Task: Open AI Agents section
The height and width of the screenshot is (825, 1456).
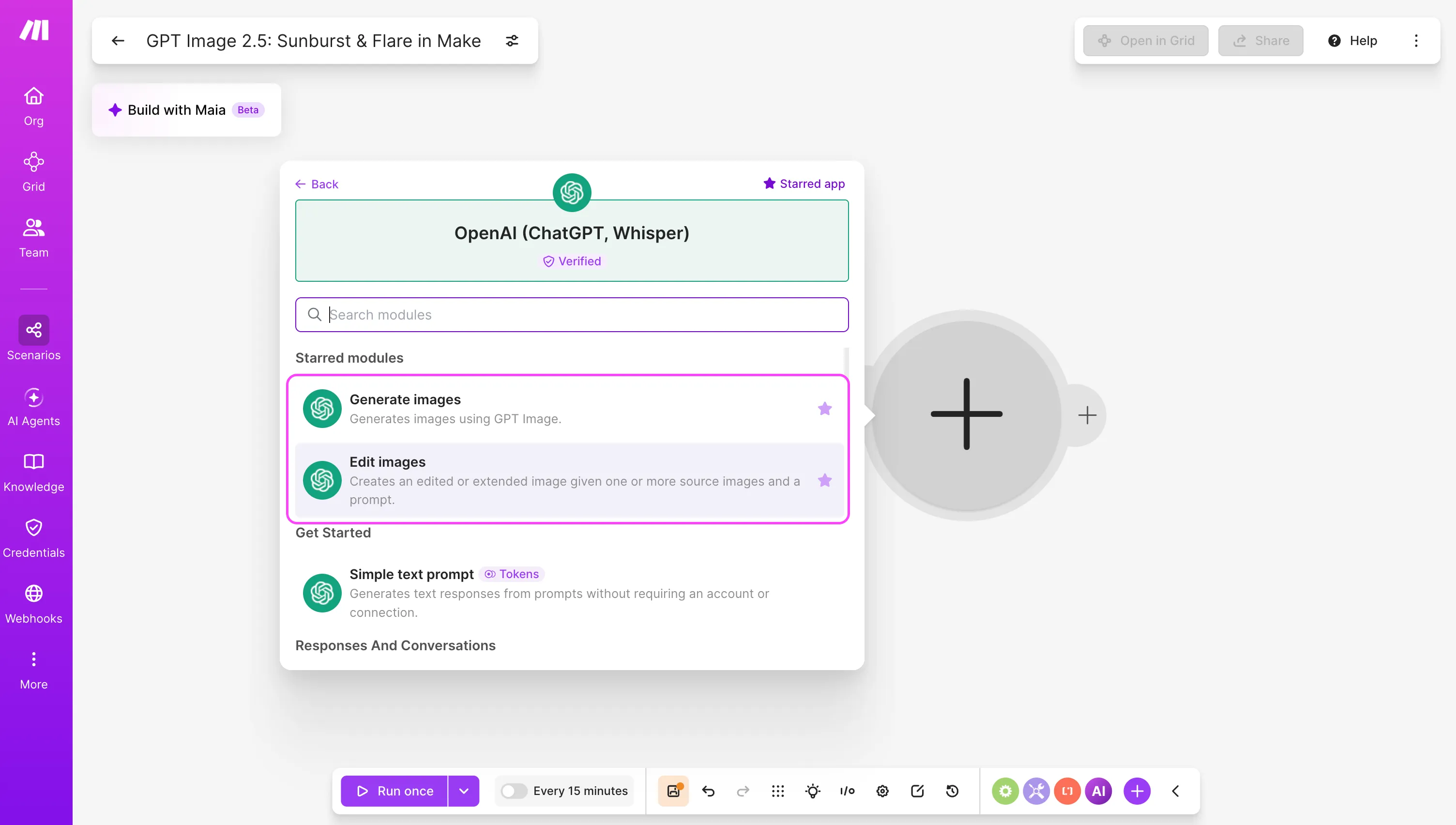Action: click(x=33, y=407)
